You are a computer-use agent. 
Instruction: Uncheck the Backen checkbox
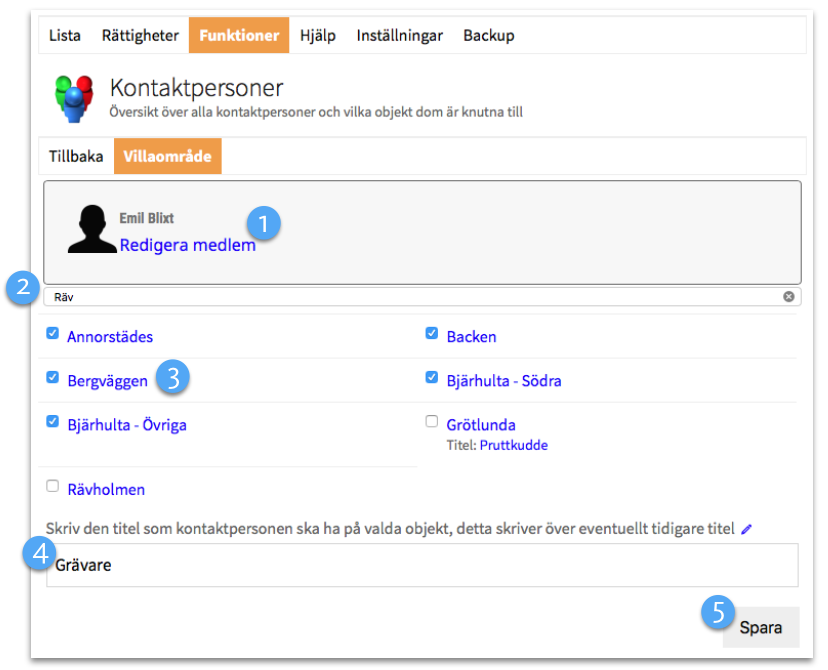tap(432, 334)
